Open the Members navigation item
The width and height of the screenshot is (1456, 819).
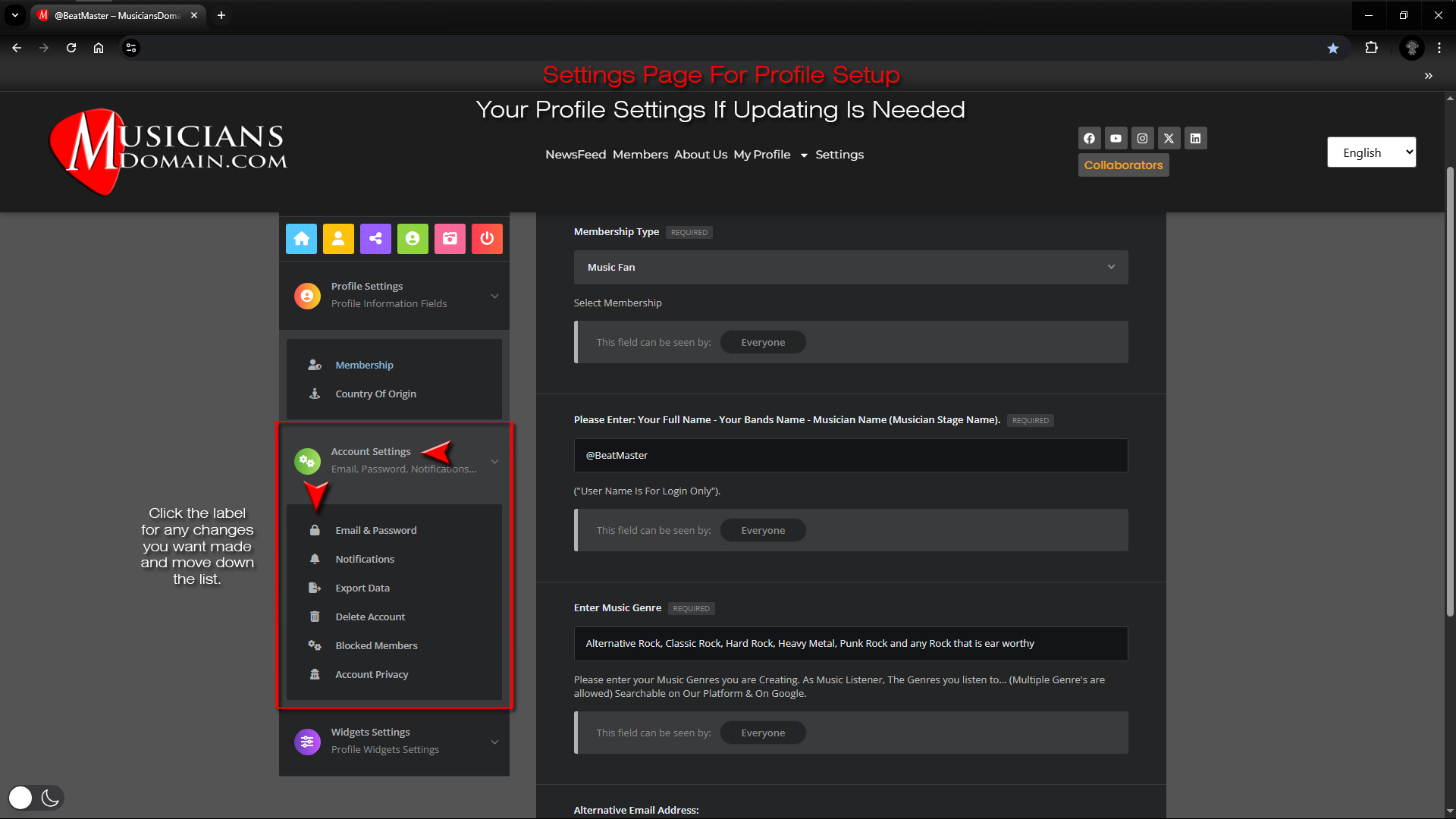(640, 155)
